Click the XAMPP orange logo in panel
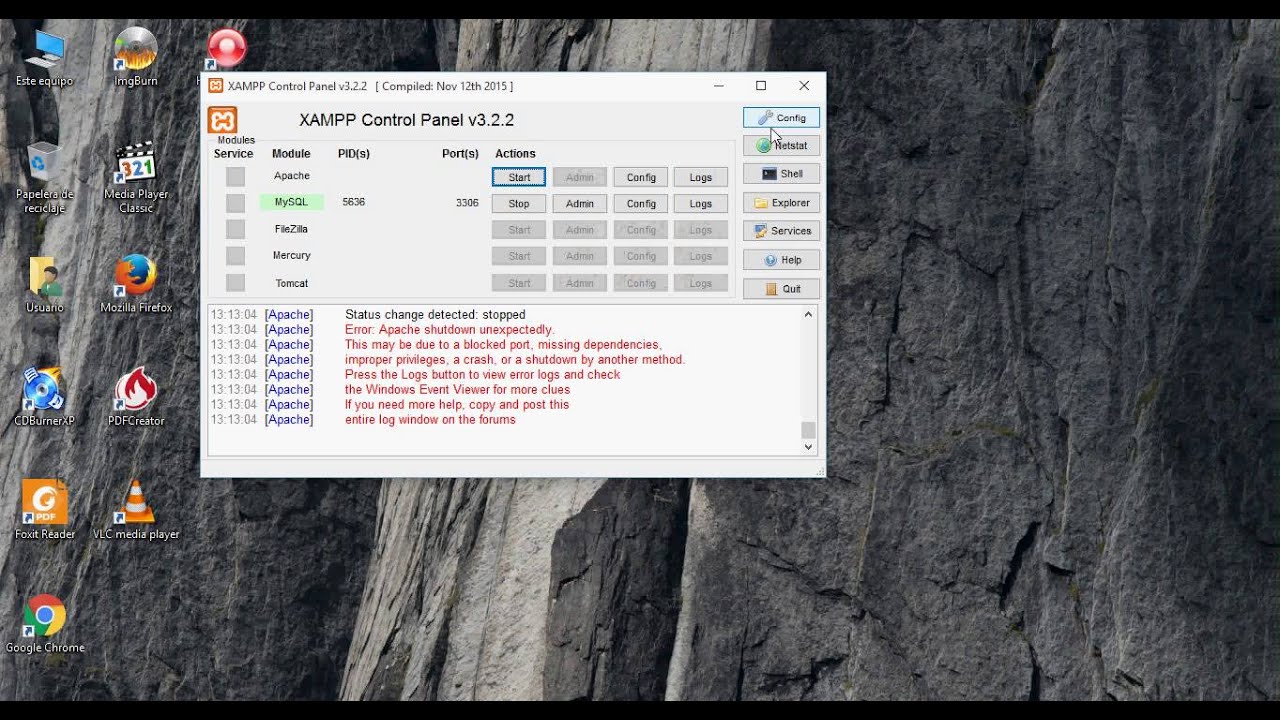 [x=222, y=120]
